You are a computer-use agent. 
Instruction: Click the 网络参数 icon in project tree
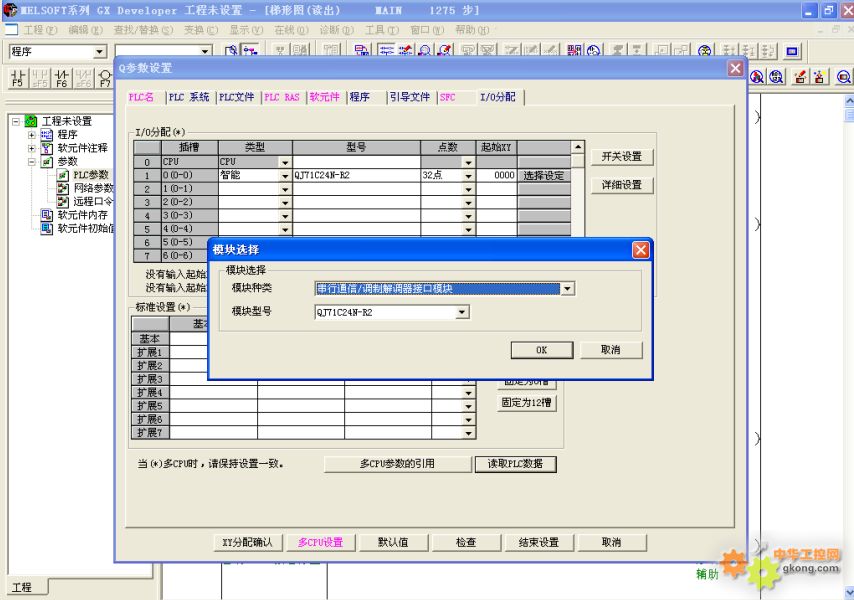63,188
